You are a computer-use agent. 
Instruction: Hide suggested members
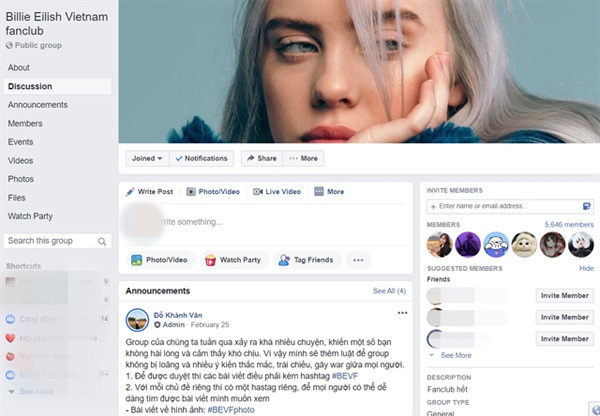click(586, 268)
